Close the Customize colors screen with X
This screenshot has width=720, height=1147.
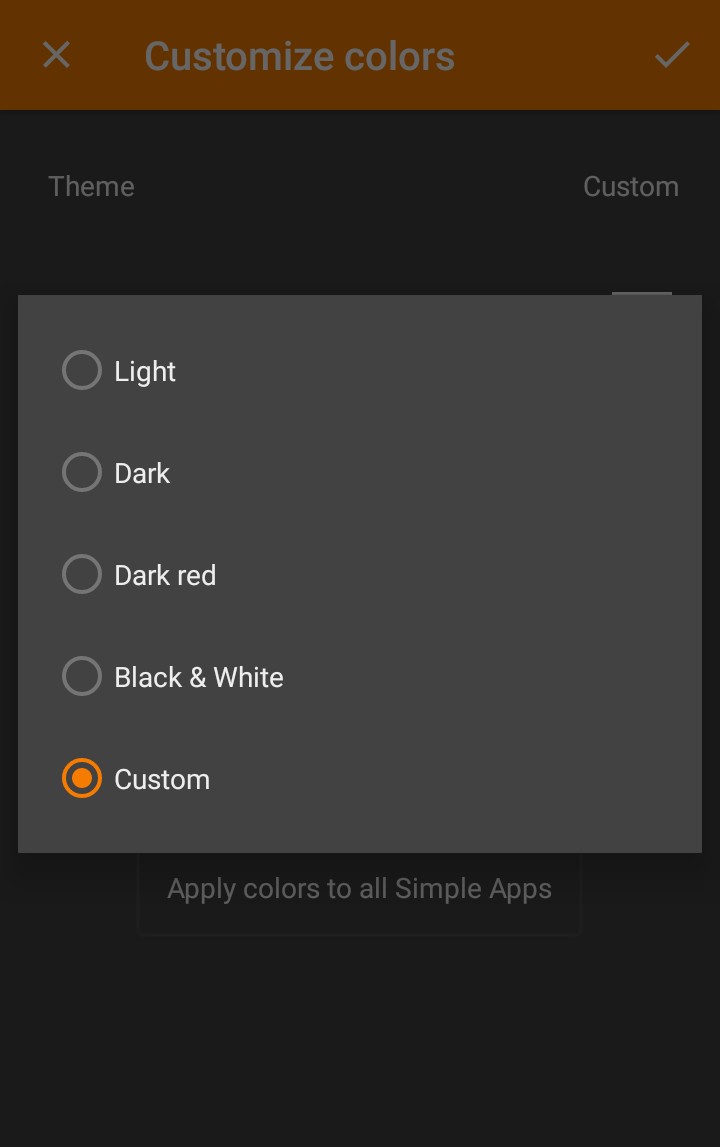pyautogui.click(x=56, y=55)
